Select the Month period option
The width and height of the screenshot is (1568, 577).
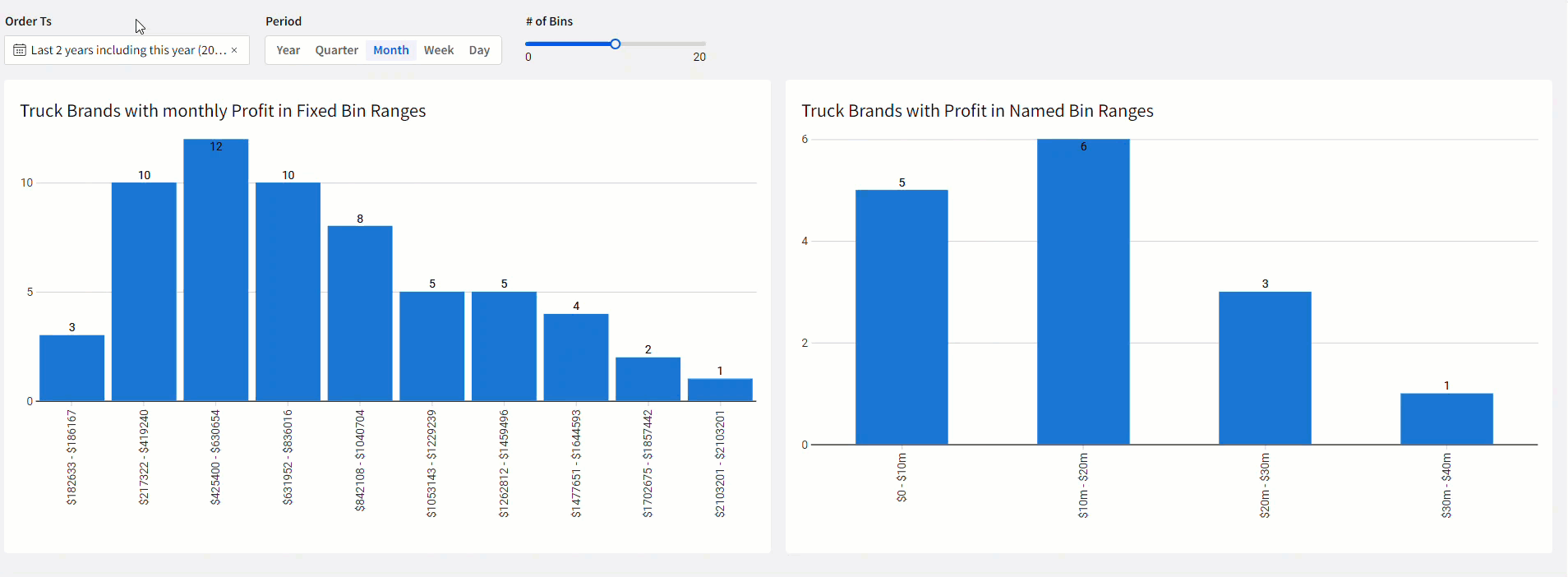point(390,50)
